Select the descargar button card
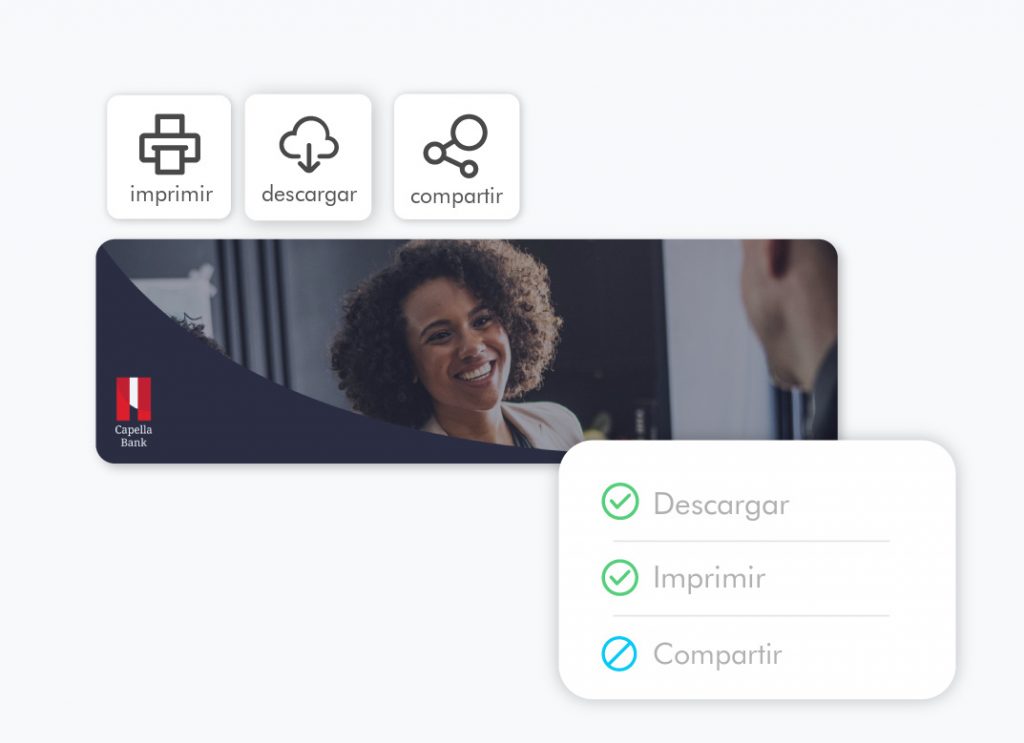This screenshot has width=1024, height=743. (308, 157)
